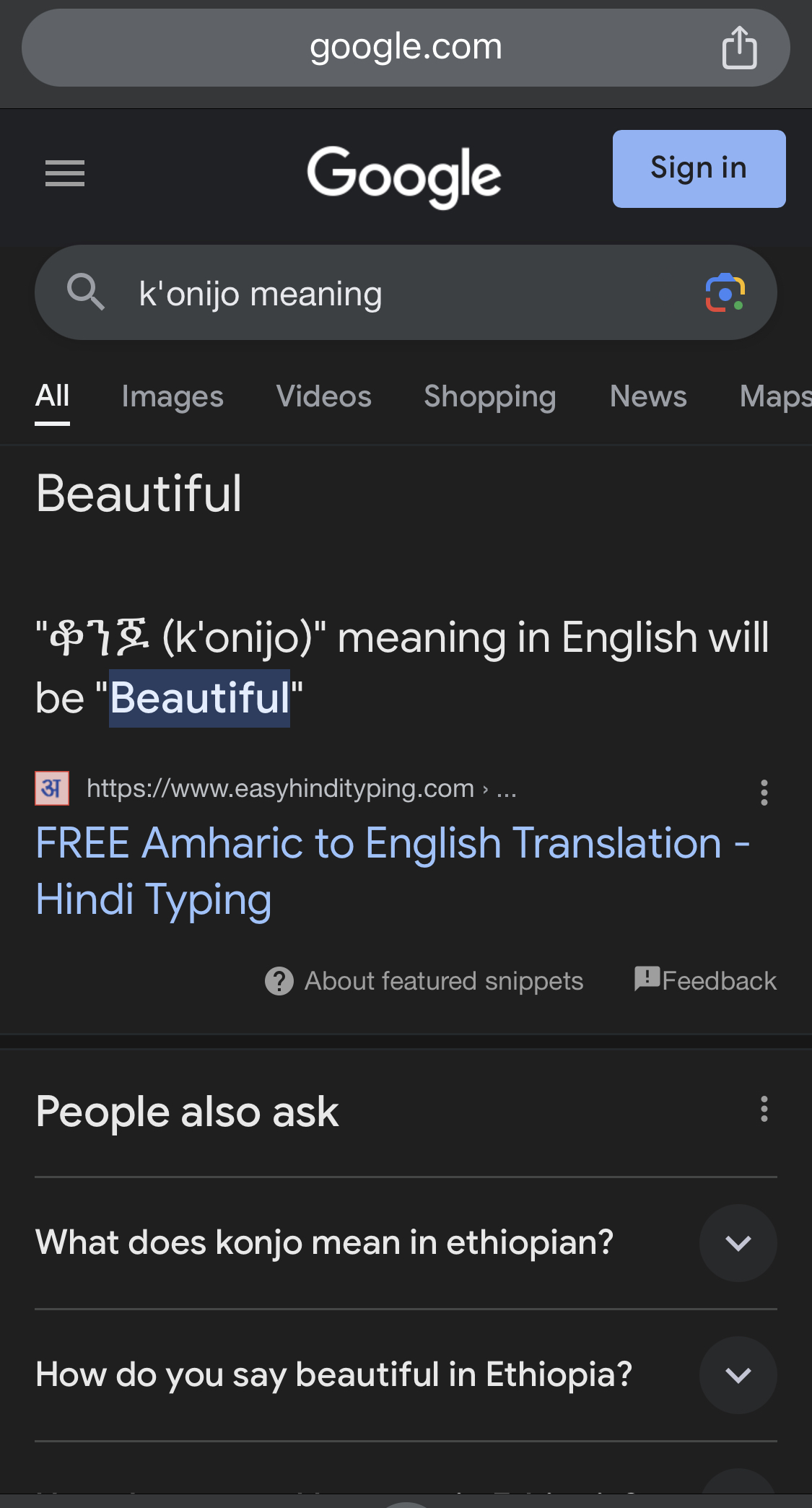This screenshot has height=1508, width=812.
Task: Open the News tab
Action: pyautogui.click(x=648, y=396)
